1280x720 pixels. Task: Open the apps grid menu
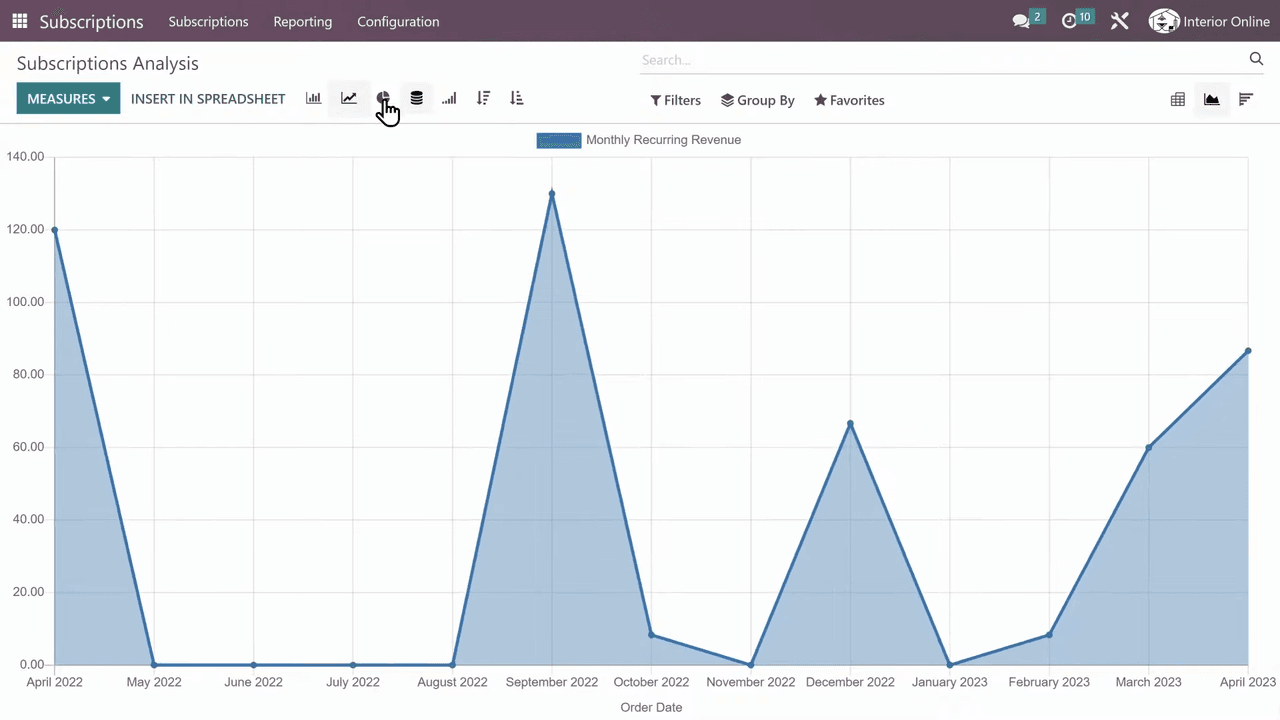[20, 21]
